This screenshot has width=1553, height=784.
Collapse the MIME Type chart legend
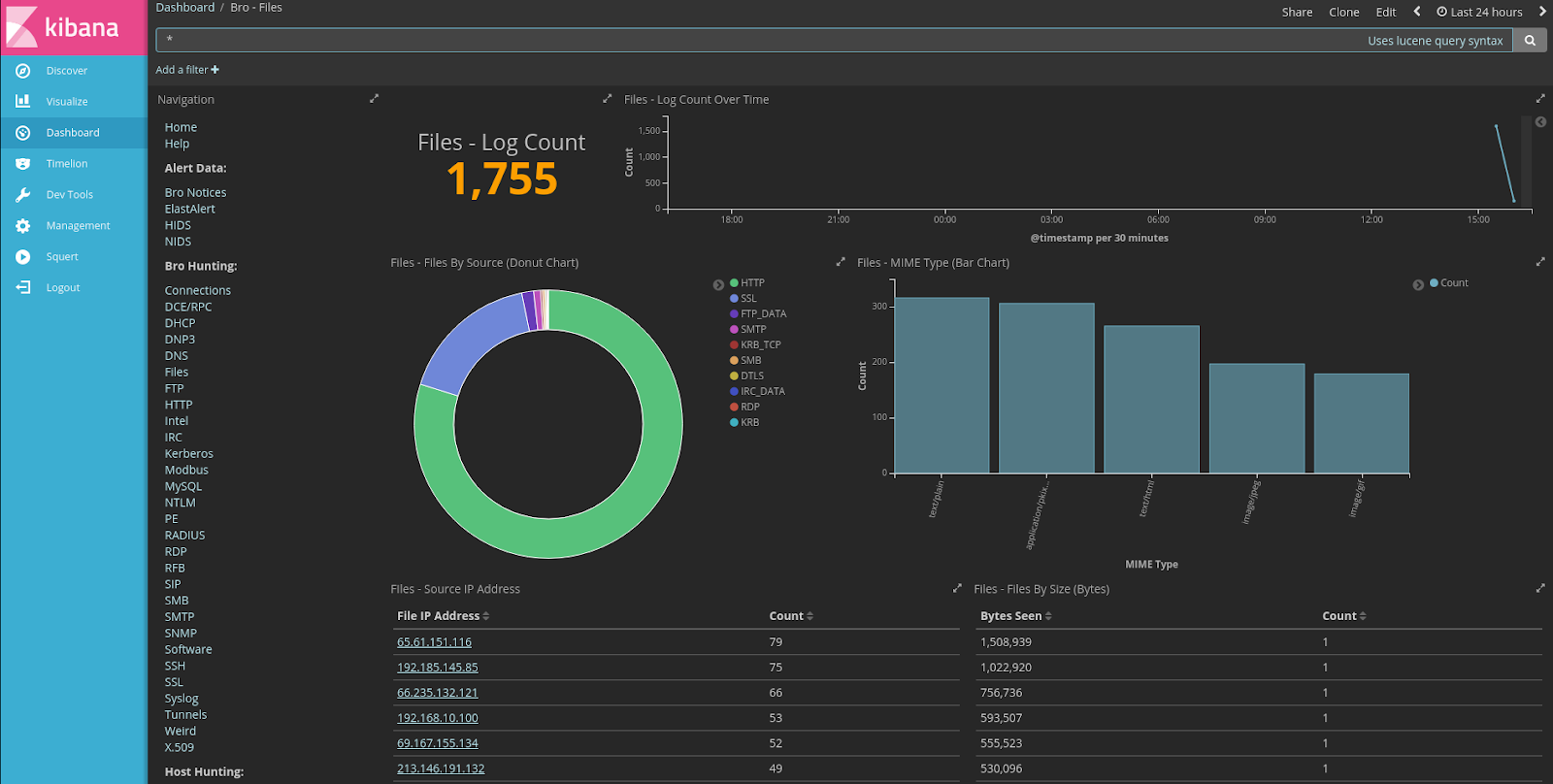point(1418,285)
